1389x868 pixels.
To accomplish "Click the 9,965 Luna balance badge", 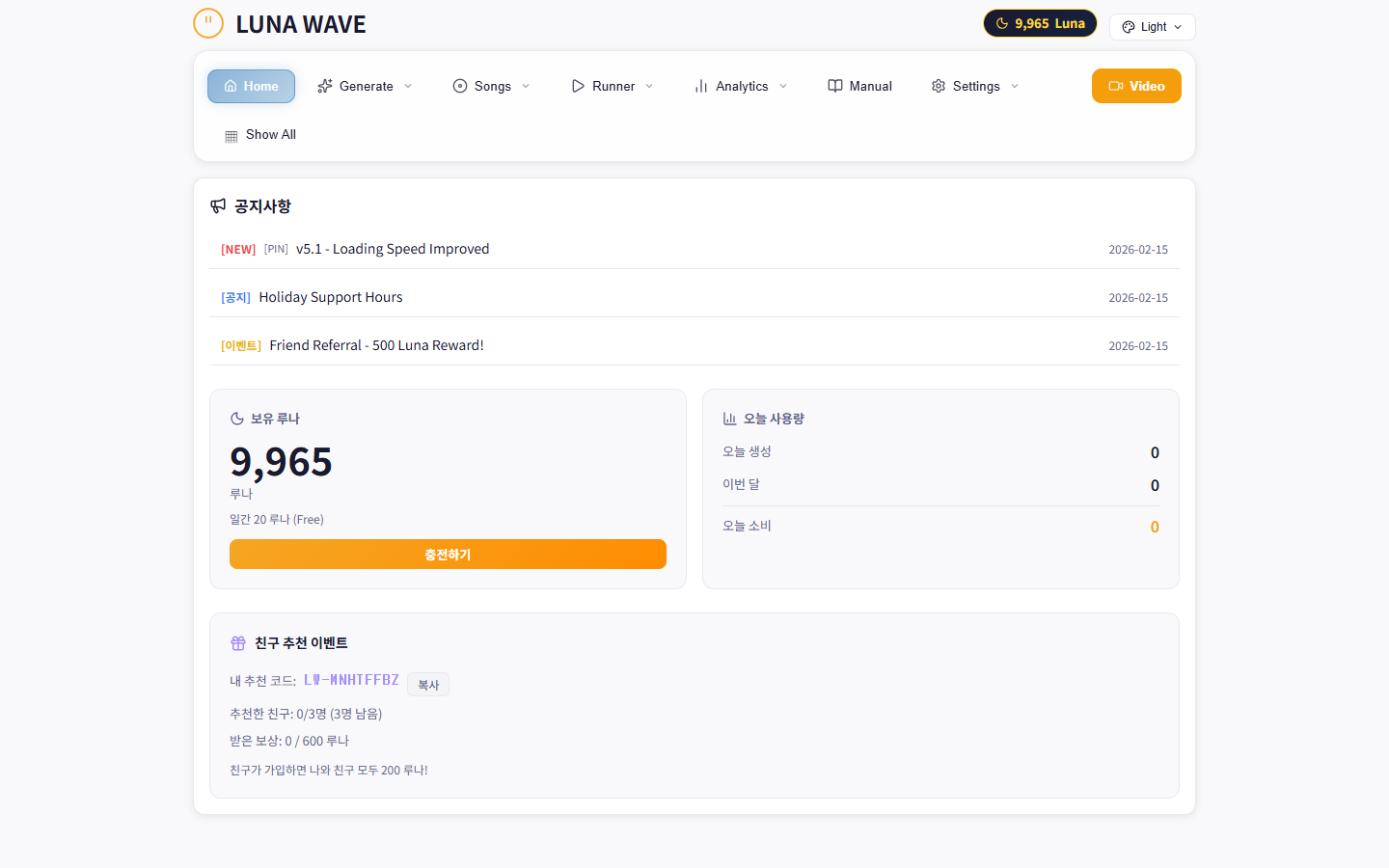I will (1040, 23).
